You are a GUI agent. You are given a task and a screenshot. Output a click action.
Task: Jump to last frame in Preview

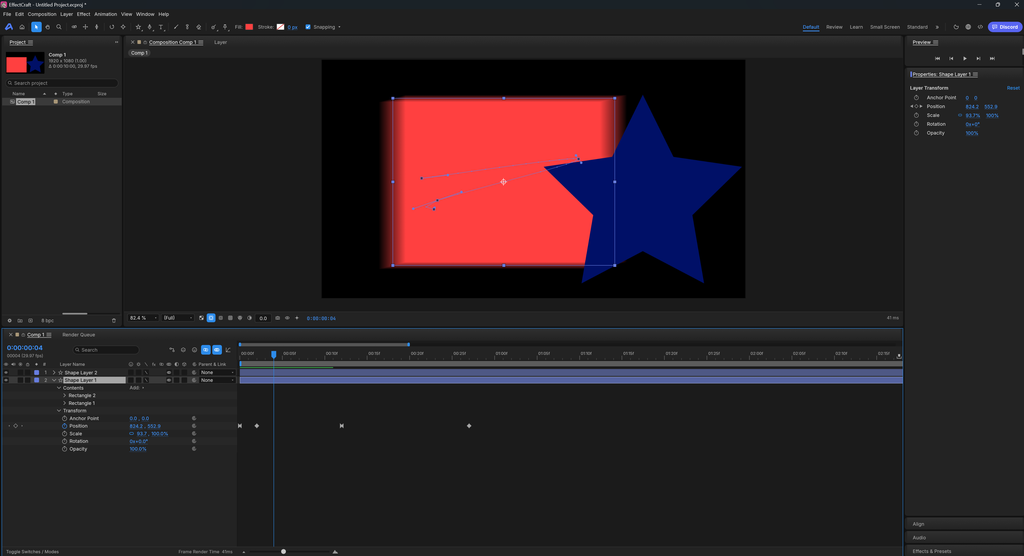pyautogui.click(x=992, y=58)
